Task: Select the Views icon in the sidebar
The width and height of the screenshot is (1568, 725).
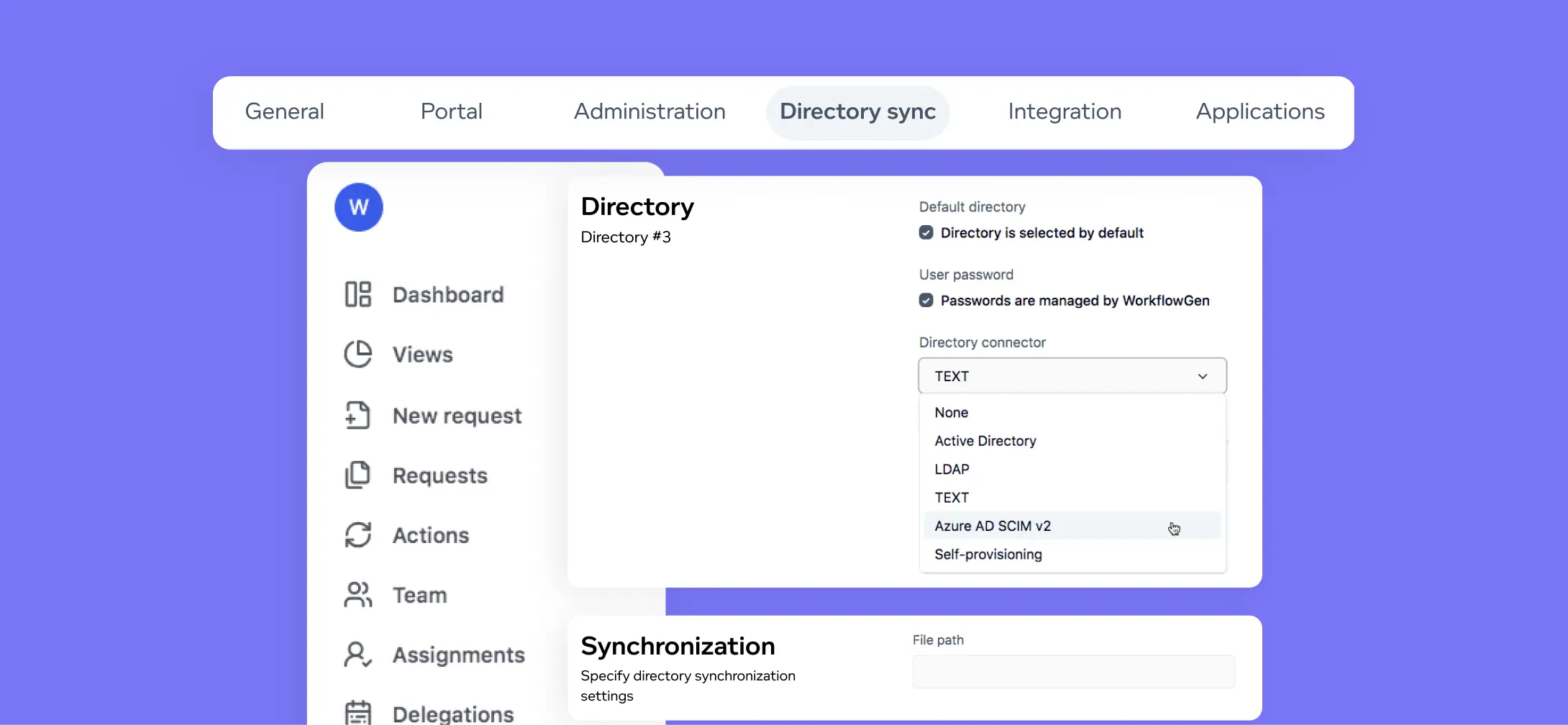Action: [x=423, y=355]
